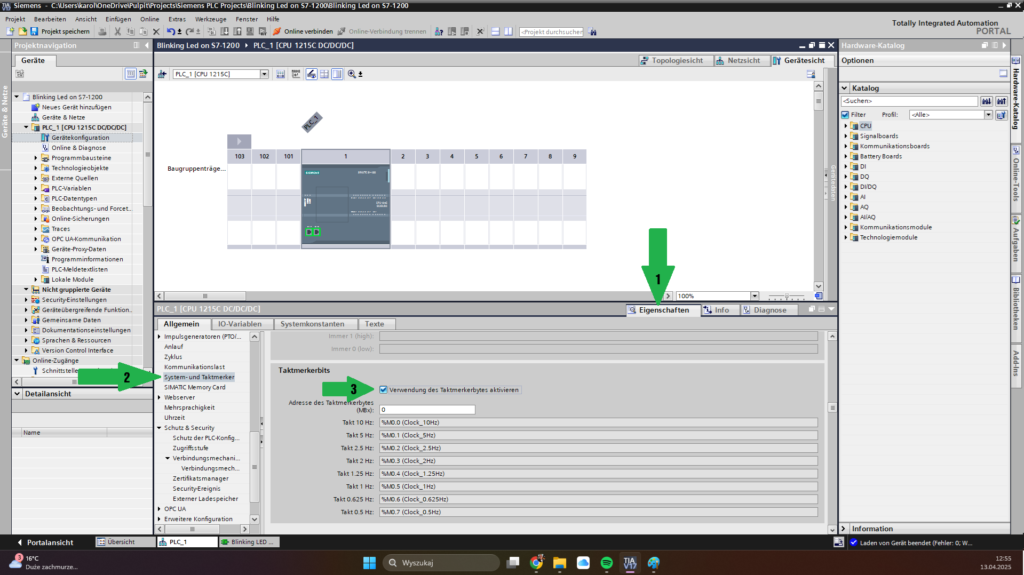Click catalog search up icon
Screen dimensions: 1024x575
pos(1001,101)
